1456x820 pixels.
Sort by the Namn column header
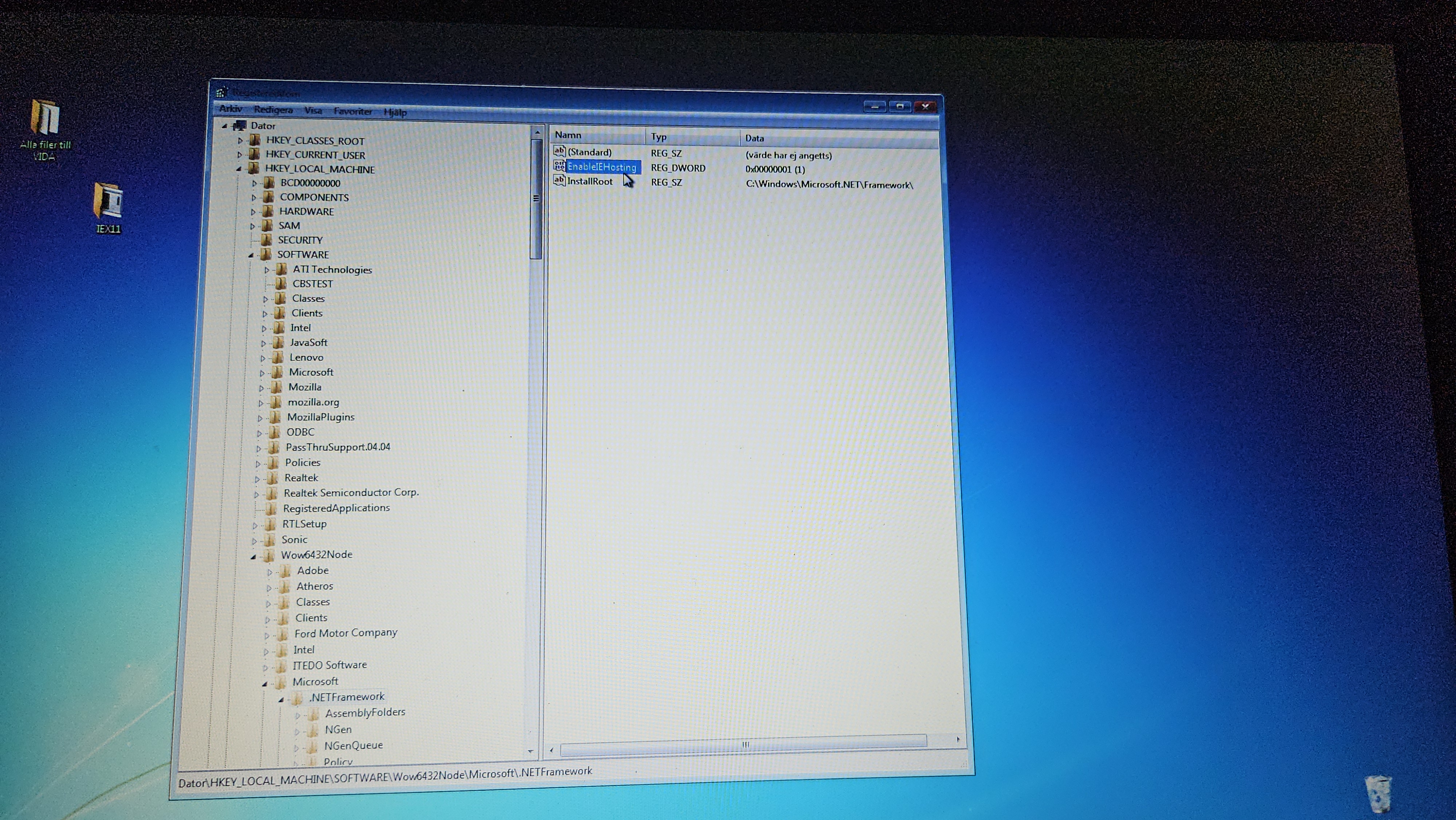click(x=597, y=135)
